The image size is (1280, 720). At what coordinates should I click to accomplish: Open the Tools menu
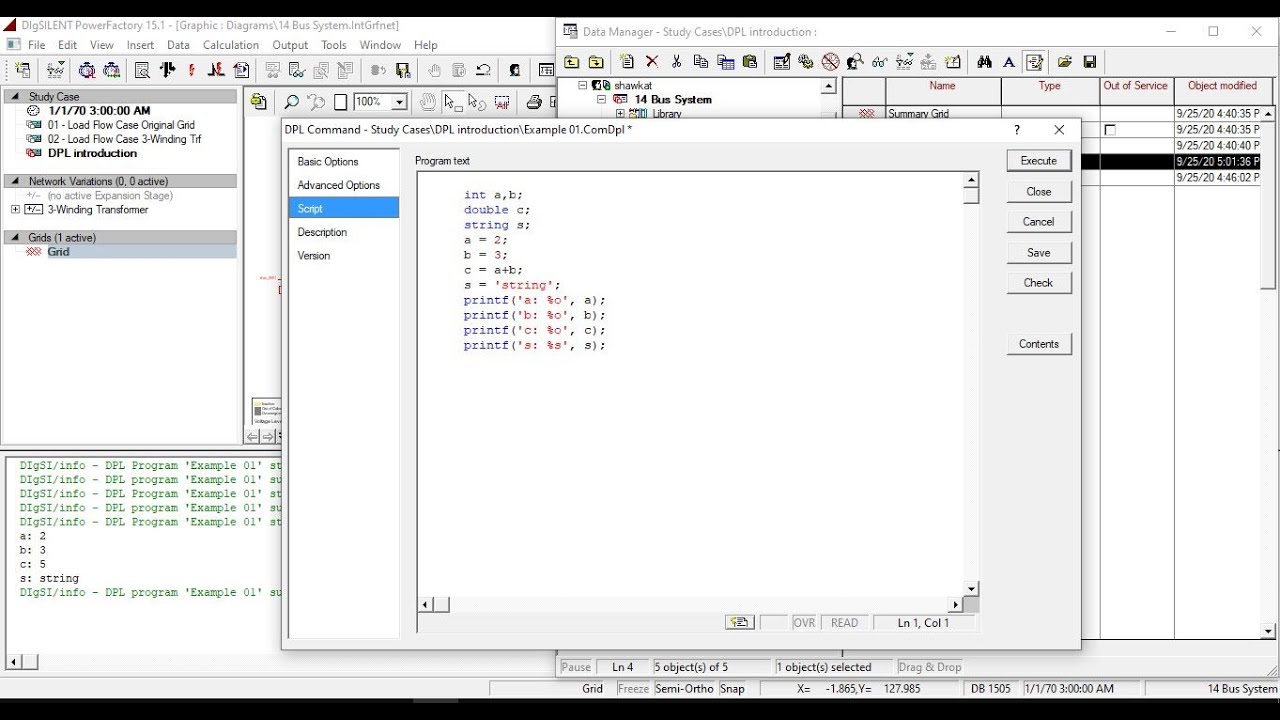334,45
